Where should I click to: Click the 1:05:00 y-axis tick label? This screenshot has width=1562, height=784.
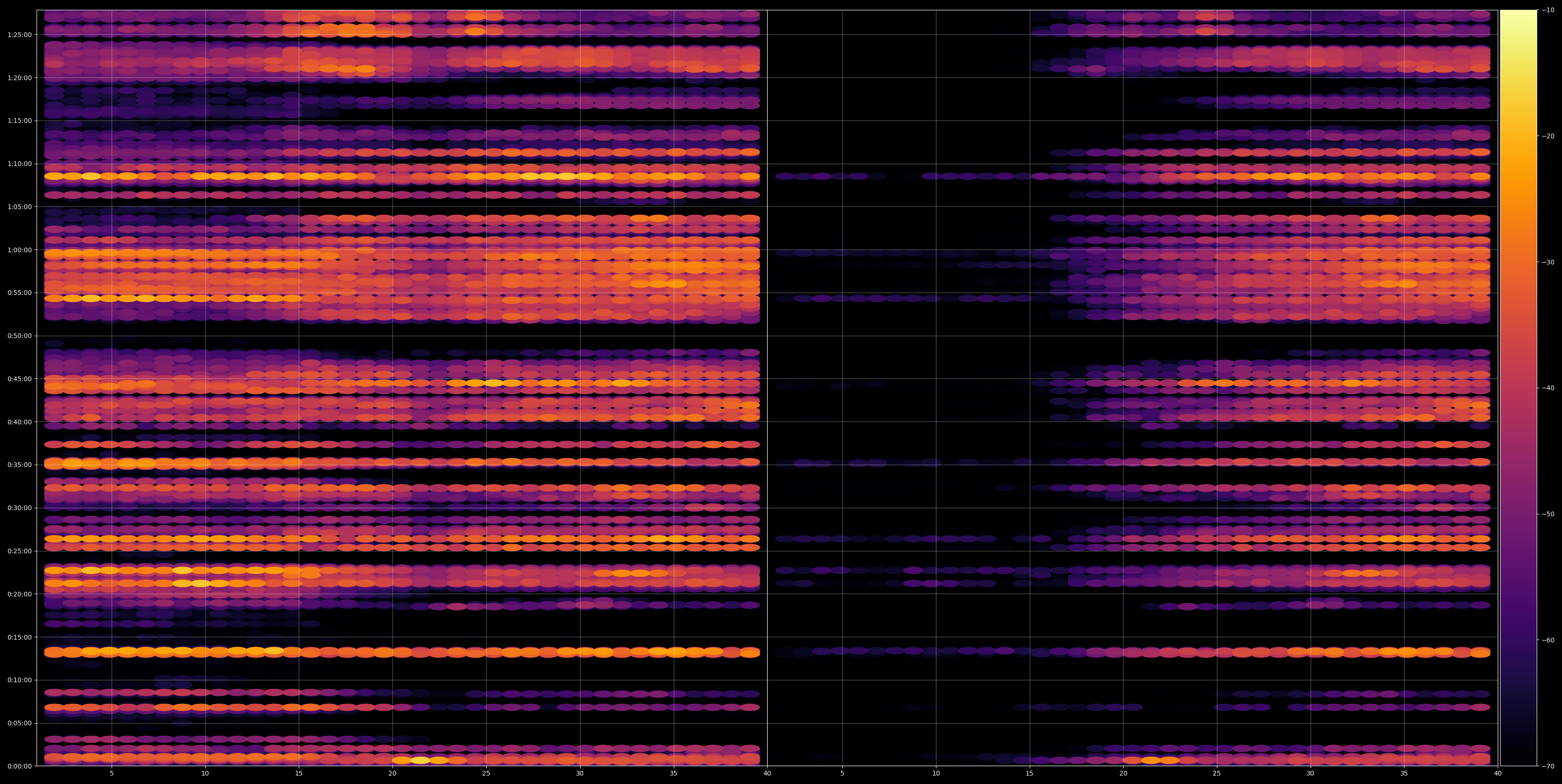[20, 207]
